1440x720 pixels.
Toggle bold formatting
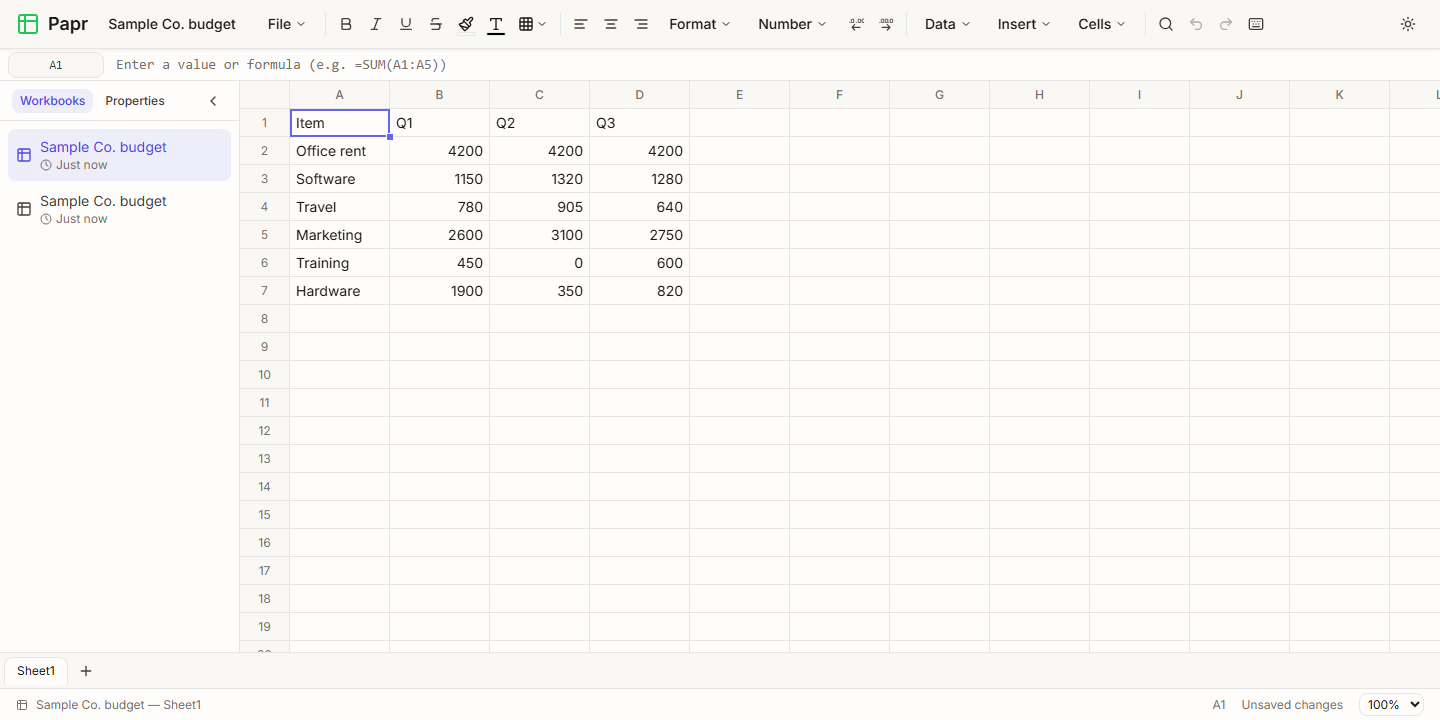[346, 24]
